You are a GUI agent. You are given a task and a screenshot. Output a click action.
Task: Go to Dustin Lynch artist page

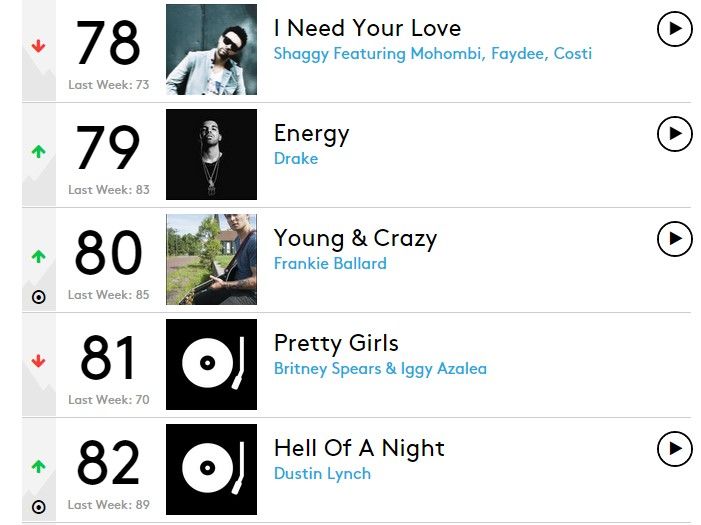[322, 474]
